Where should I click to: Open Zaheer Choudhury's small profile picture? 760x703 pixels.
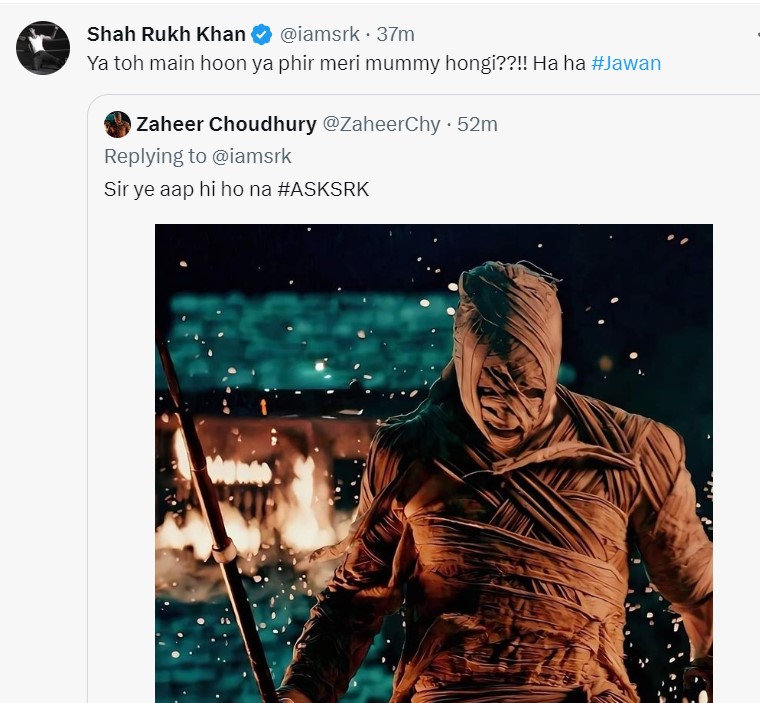117,124
